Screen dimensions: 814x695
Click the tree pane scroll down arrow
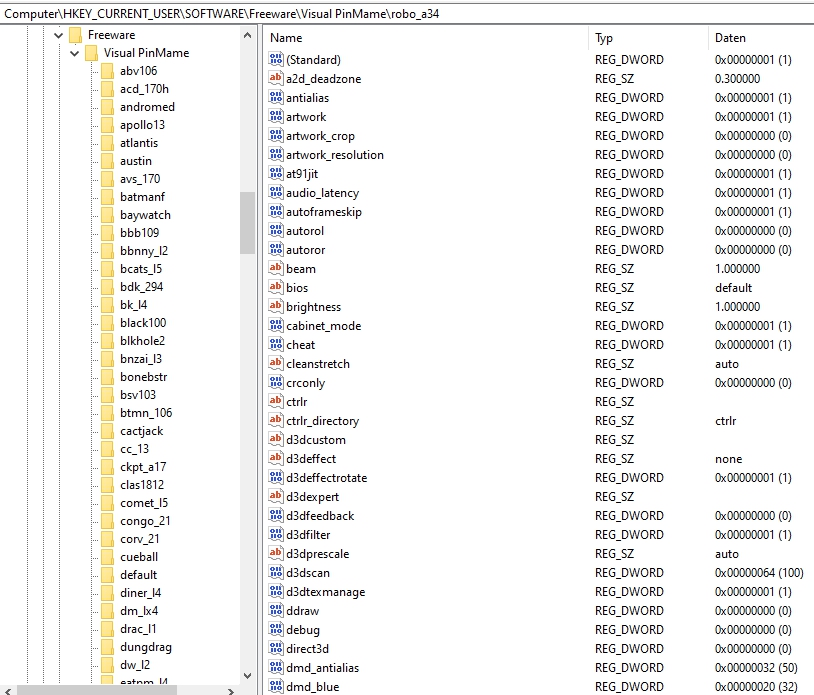coord(247,676)
